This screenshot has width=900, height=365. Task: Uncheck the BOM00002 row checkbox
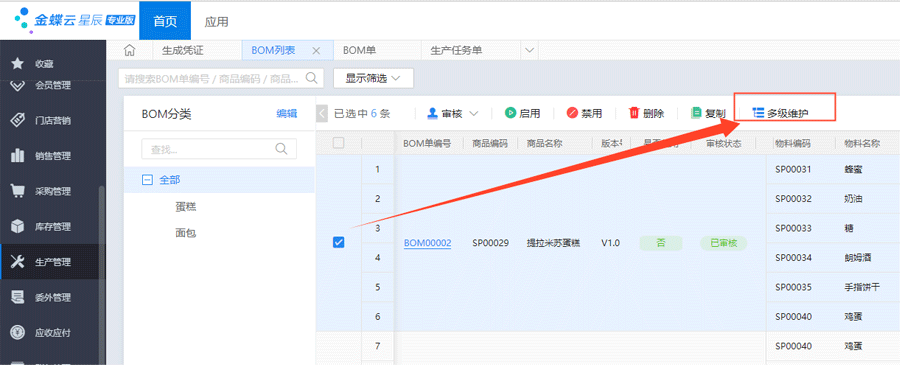coord(339,243)
